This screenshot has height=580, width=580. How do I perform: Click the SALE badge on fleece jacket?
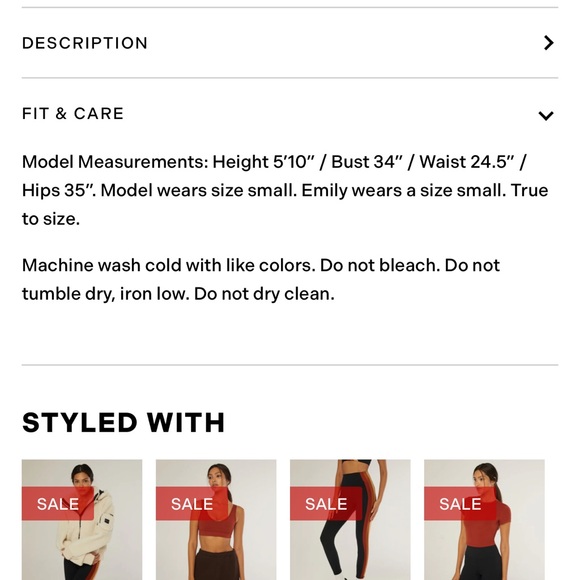(x=58, y=504)
